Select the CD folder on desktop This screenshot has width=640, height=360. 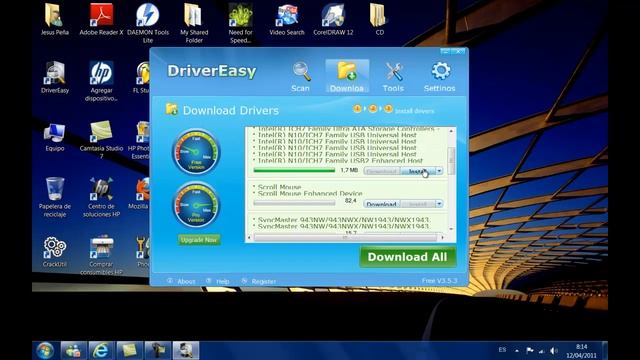pyautogui.click(x=379, y=20)
